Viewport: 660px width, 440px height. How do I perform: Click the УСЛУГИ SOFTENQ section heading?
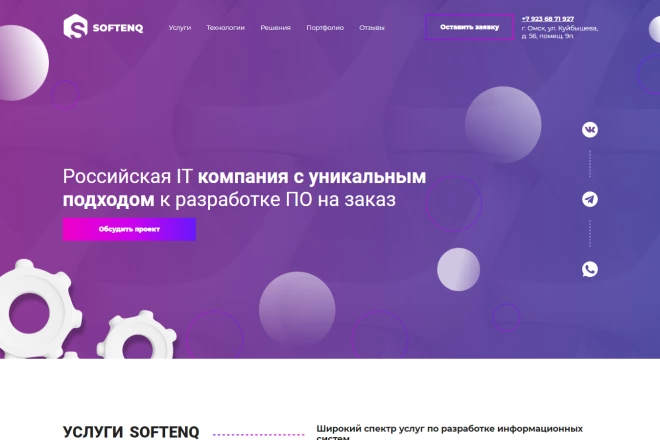click(131, 431)
